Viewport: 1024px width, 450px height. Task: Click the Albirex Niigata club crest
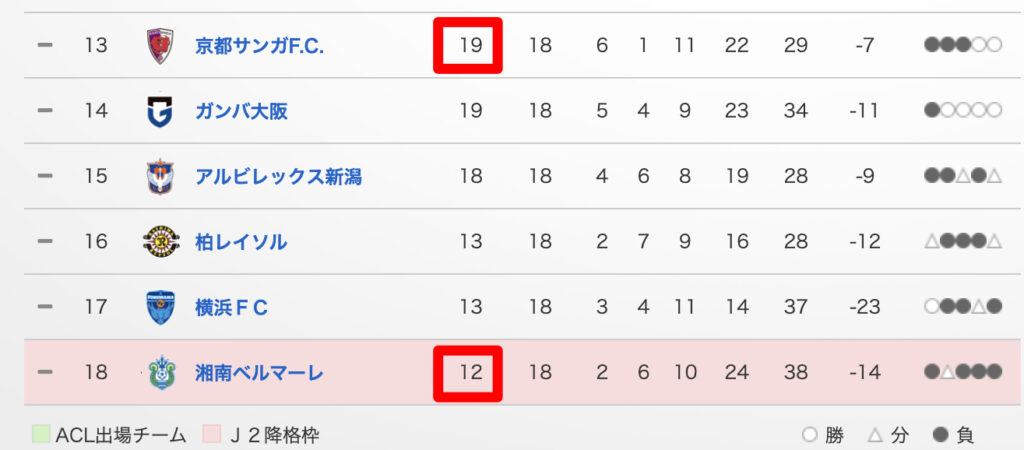[160, 176]
